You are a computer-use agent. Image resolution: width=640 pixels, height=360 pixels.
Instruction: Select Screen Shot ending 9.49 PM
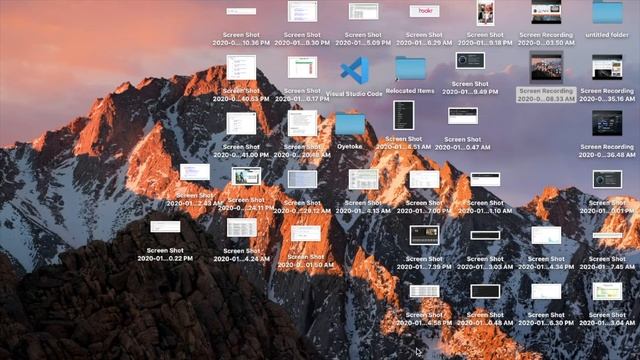(470, 60)
